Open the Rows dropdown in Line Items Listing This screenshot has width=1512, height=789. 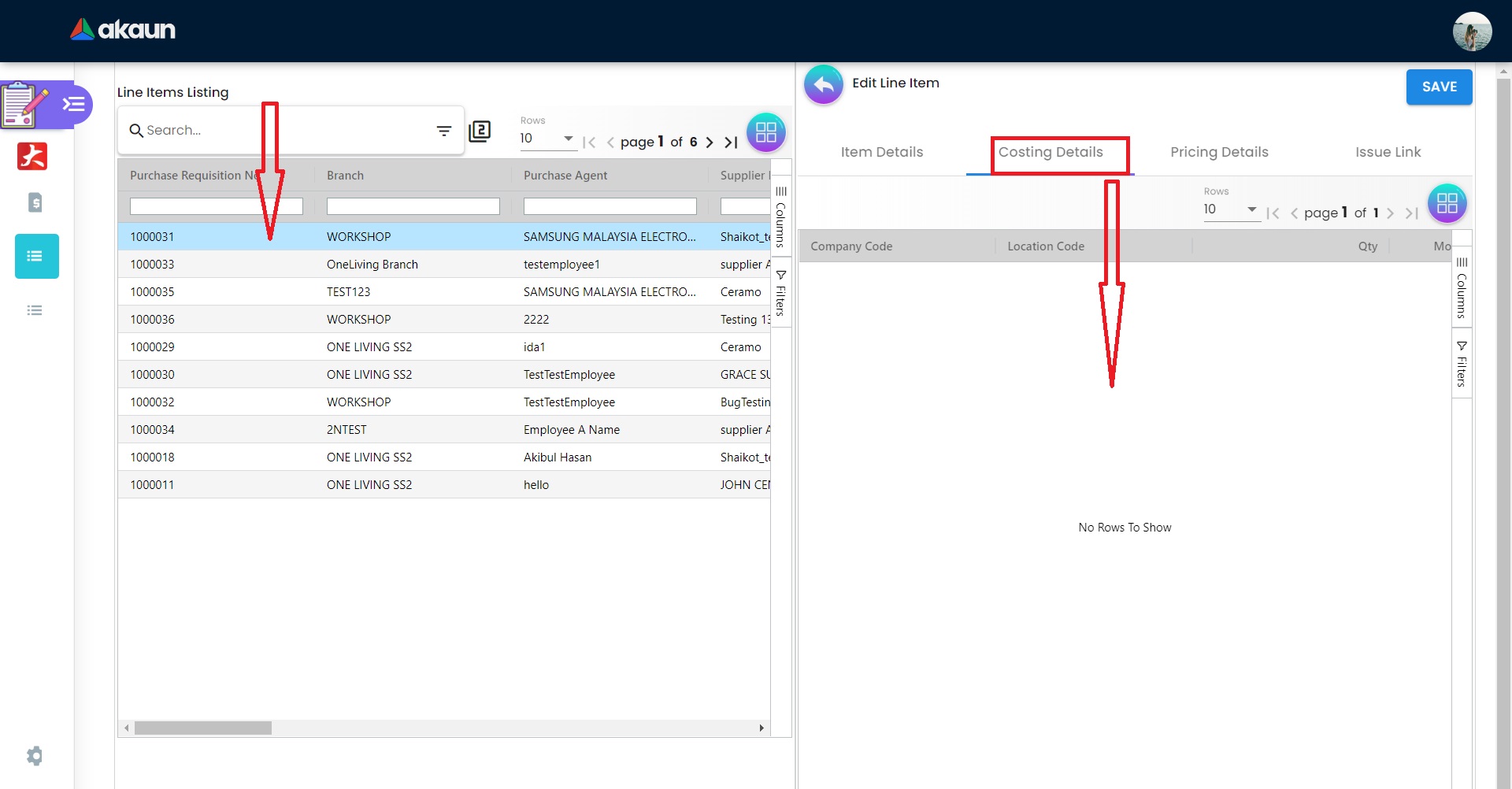[x=547, y=139]
